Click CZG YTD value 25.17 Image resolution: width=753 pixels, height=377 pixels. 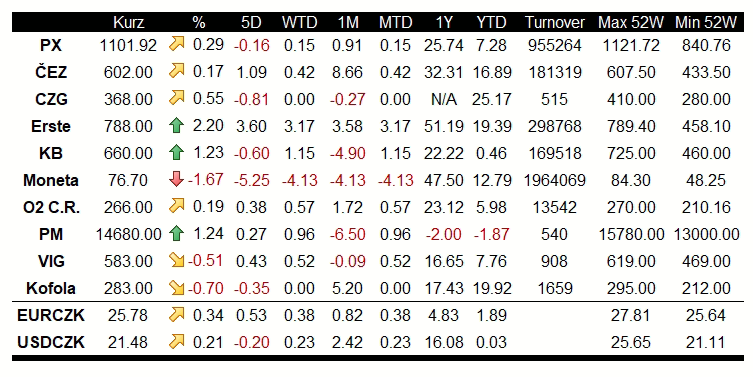492,99
